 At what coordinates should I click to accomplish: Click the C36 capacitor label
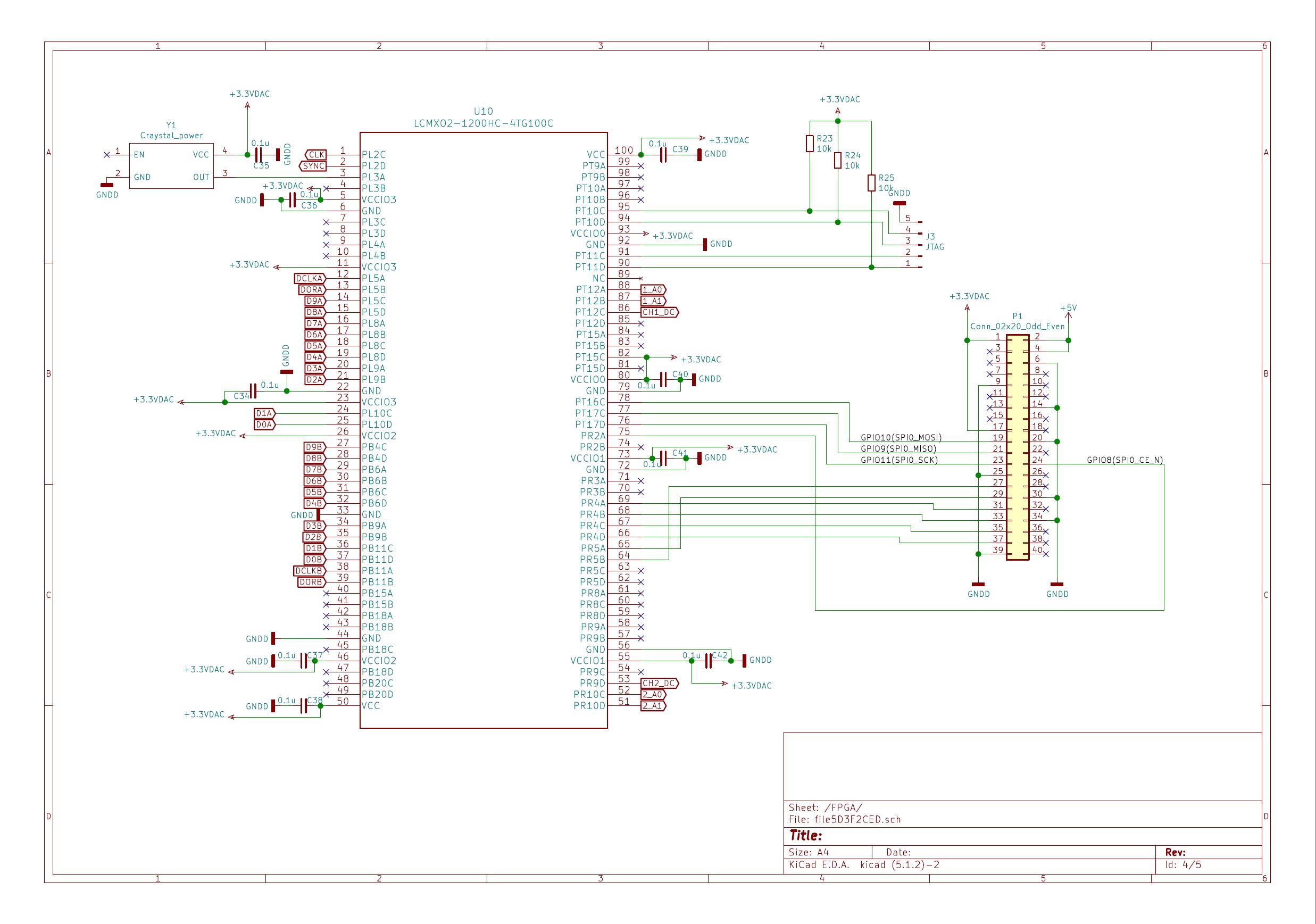click(x=309, y=205)
